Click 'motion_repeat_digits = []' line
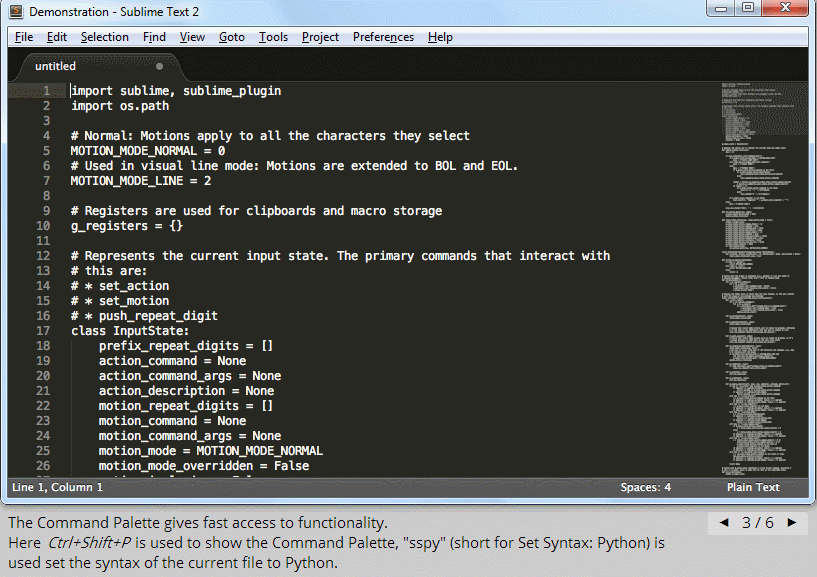The width and height of the screenshot is (817, 577). 186,406
